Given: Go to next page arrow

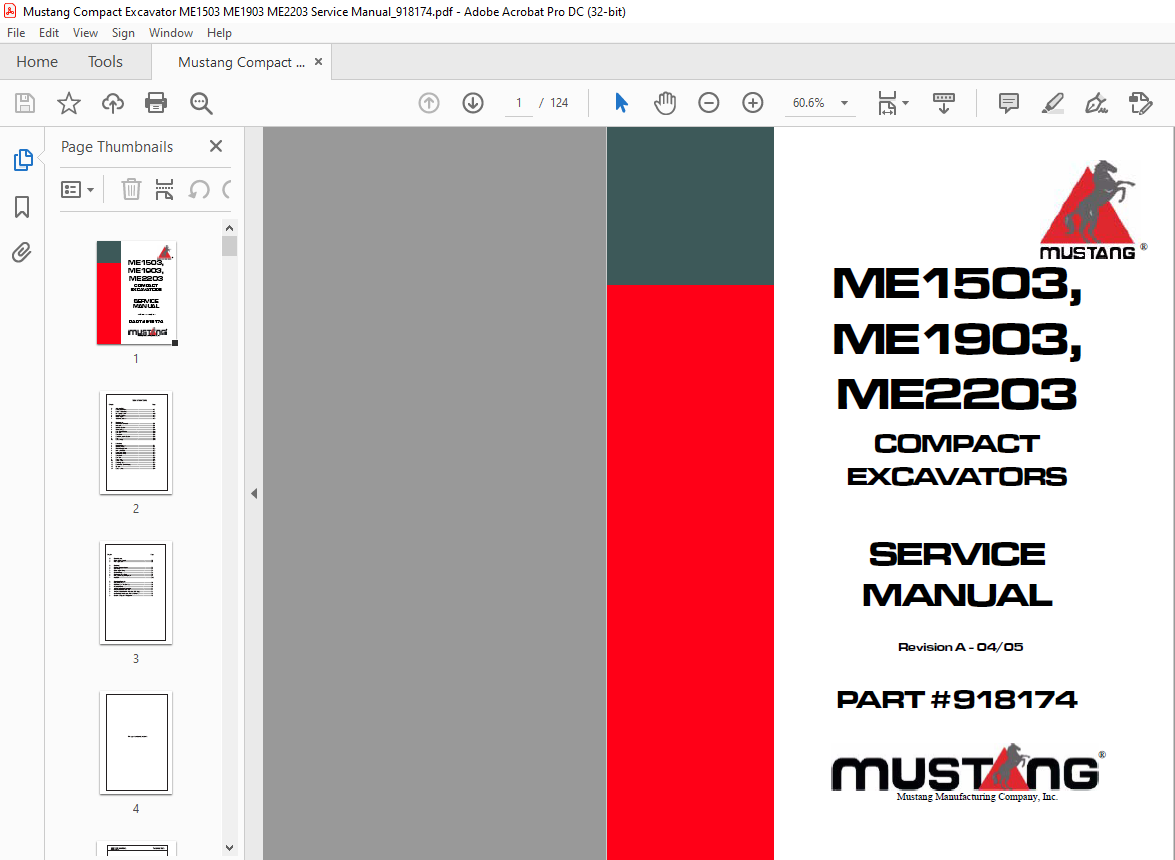Looking at the screenshot, I should (x=473, y=103).
